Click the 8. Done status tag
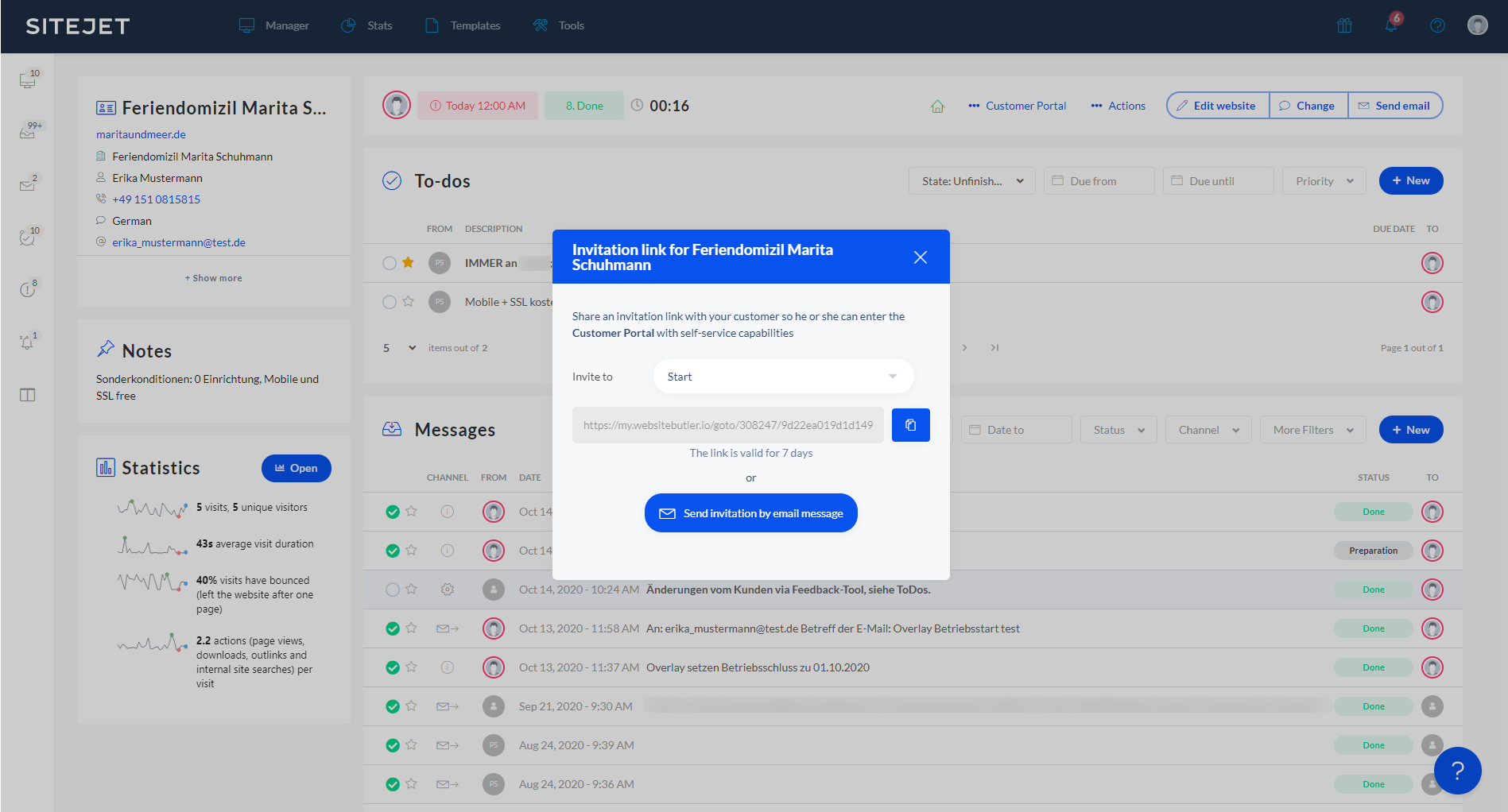 point(584,106)
